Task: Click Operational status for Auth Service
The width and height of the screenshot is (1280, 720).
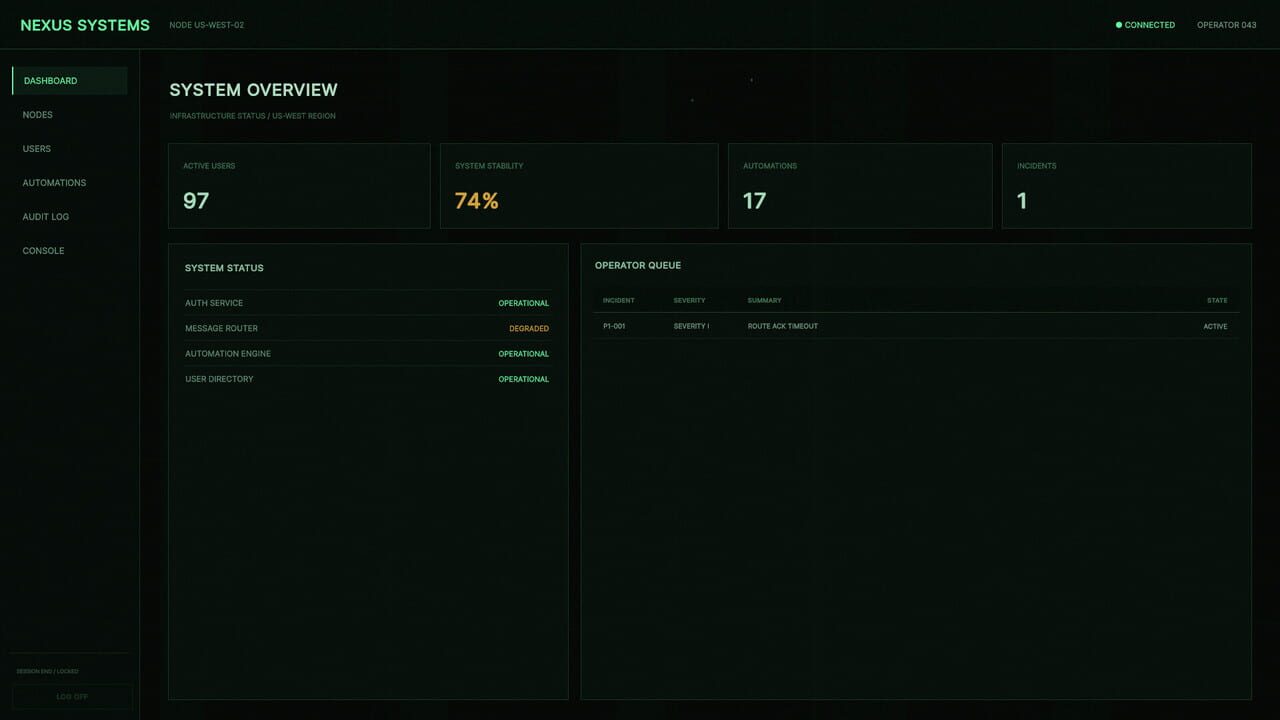Action: tap(524, 303)
